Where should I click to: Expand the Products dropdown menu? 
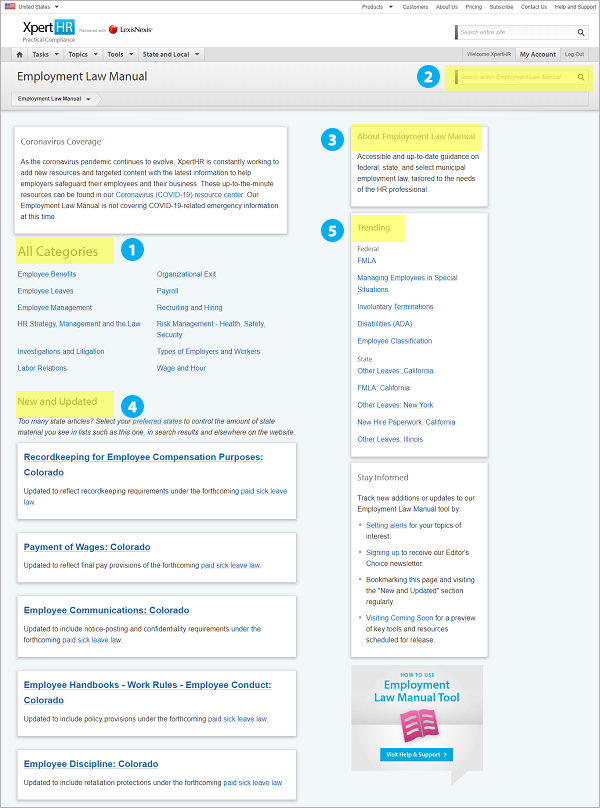tap(391, 7)
